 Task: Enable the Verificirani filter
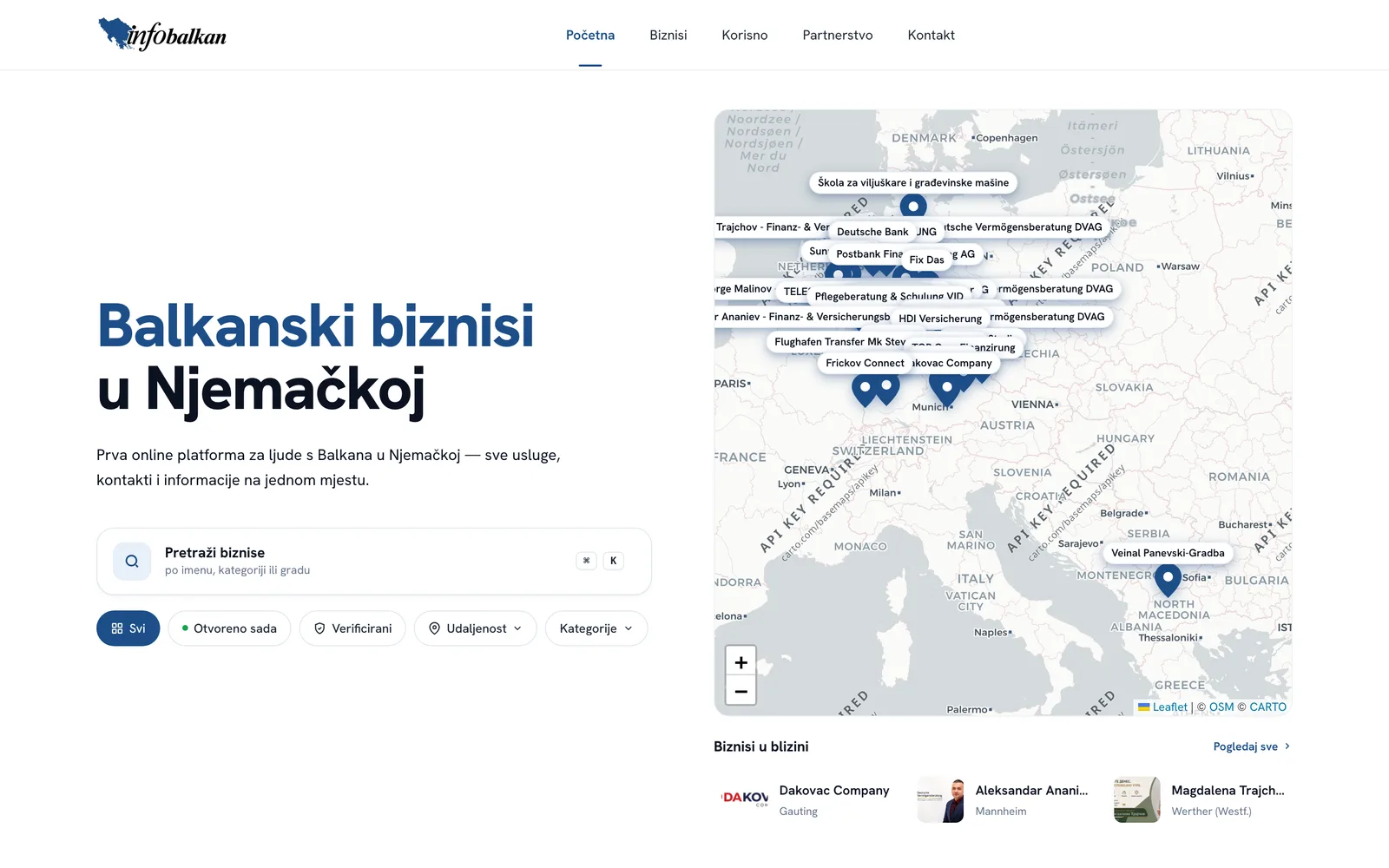352,628
